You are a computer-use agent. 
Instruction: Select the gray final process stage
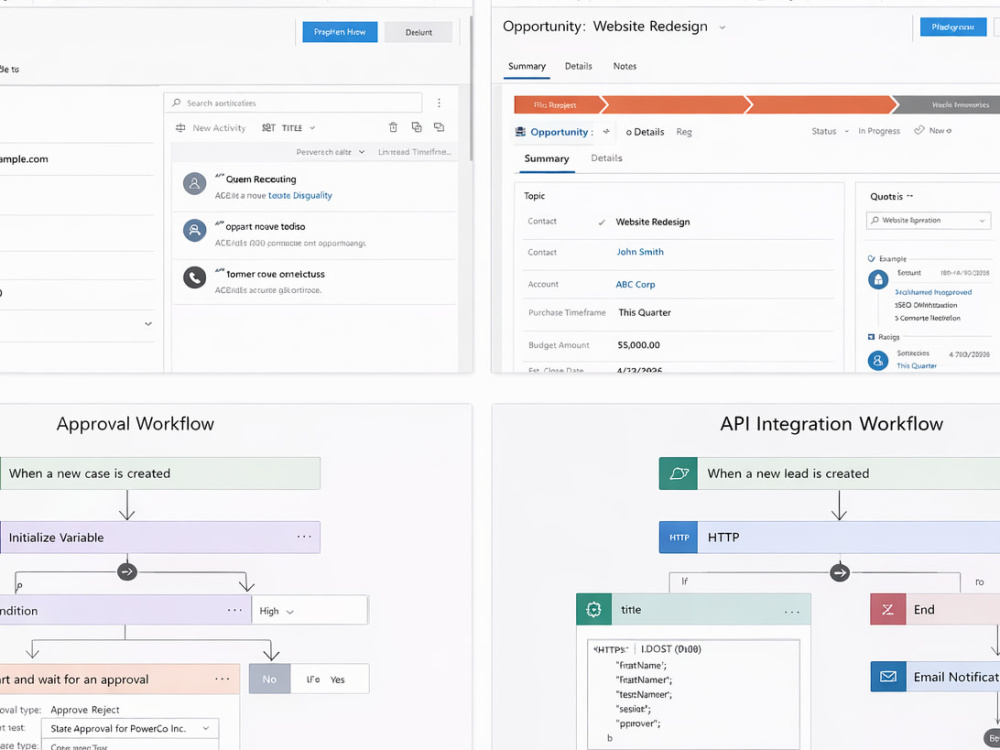coord(948,105)
